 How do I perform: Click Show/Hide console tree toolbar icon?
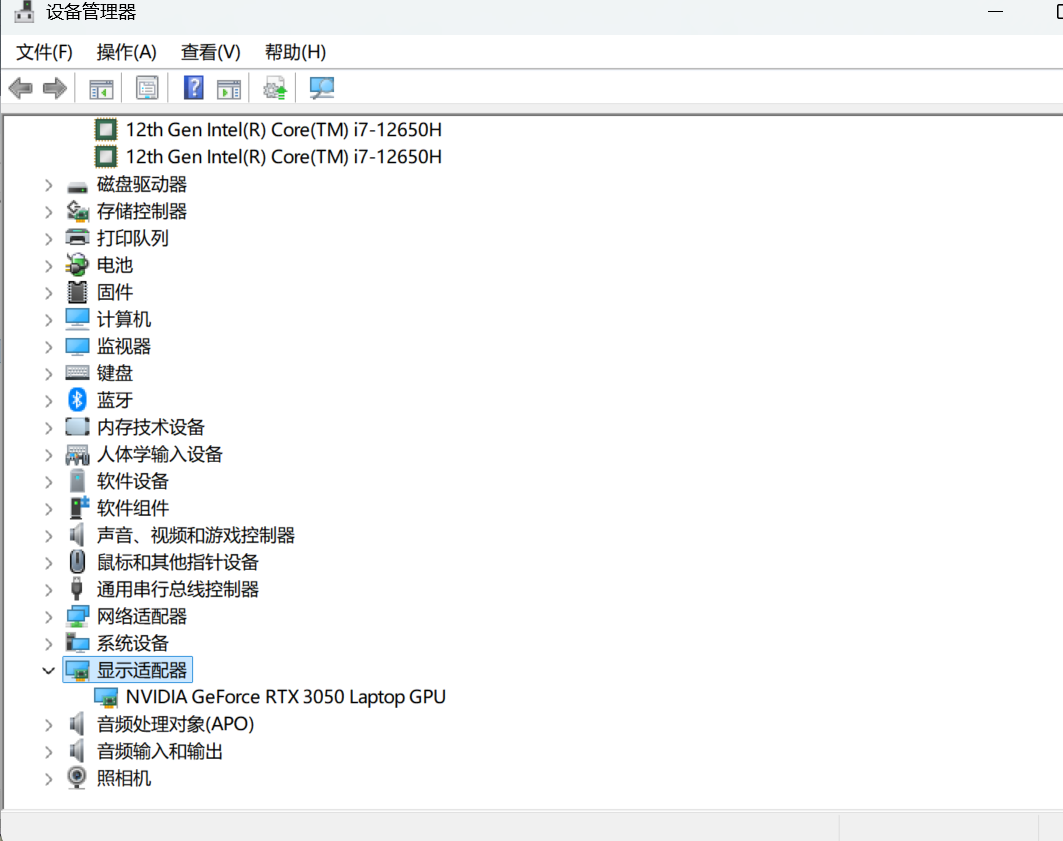(x=101, y=88)
